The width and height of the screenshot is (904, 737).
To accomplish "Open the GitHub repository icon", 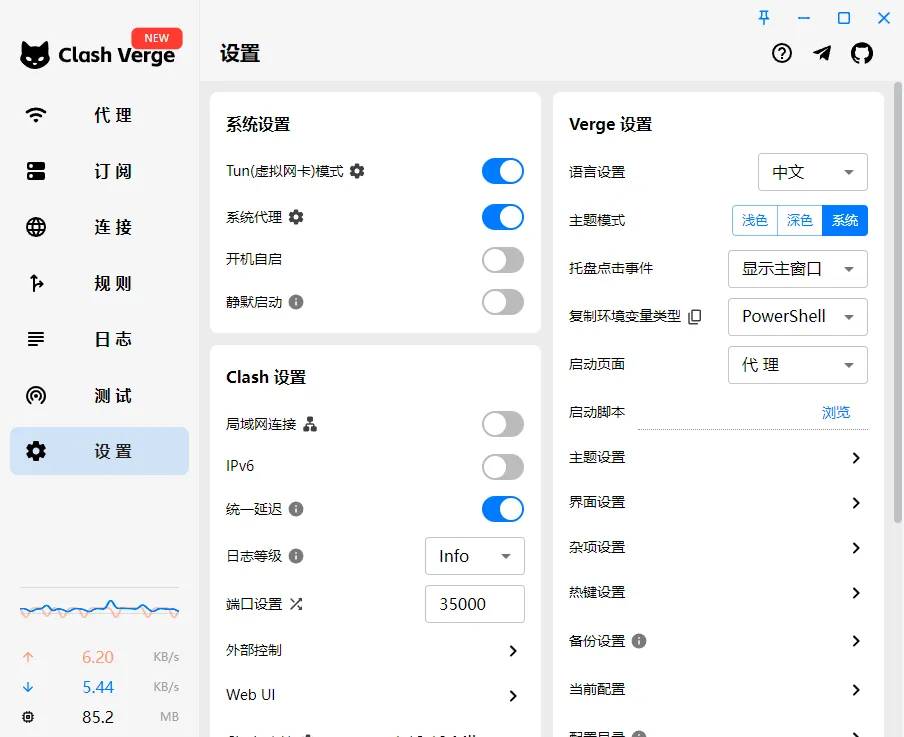I will click(x=861, y=54).
